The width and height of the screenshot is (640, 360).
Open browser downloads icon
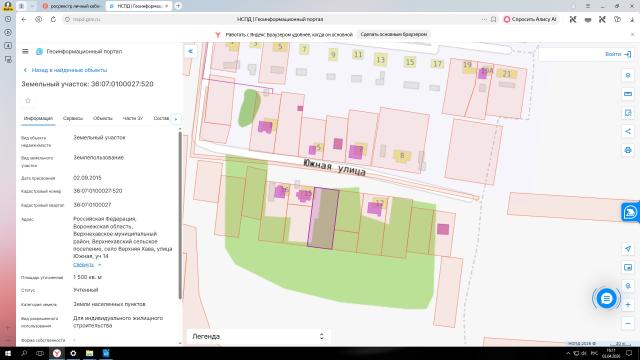click(632, 19)
